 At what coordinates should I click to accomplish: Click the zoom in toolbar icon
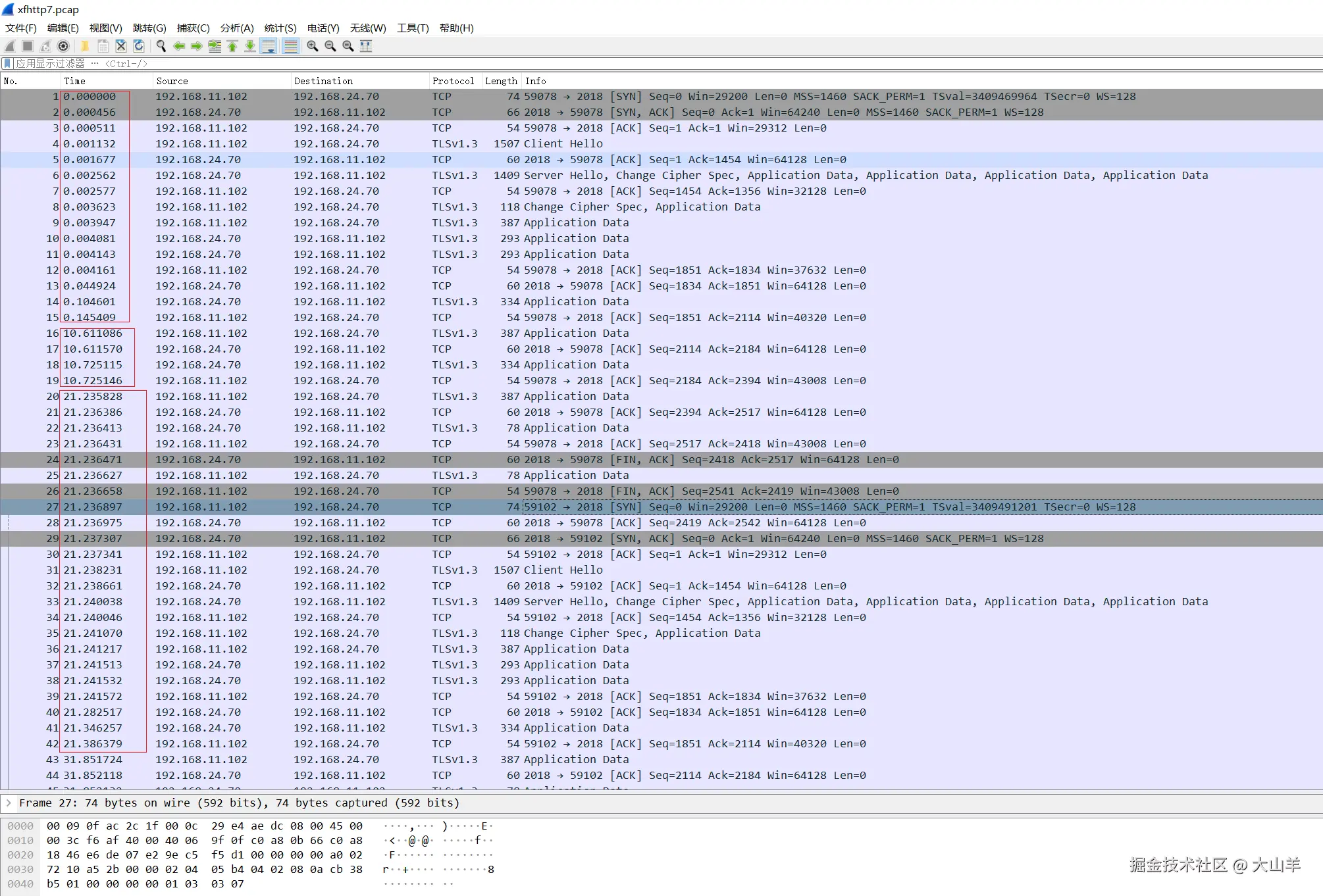click(x=313, y=46)
